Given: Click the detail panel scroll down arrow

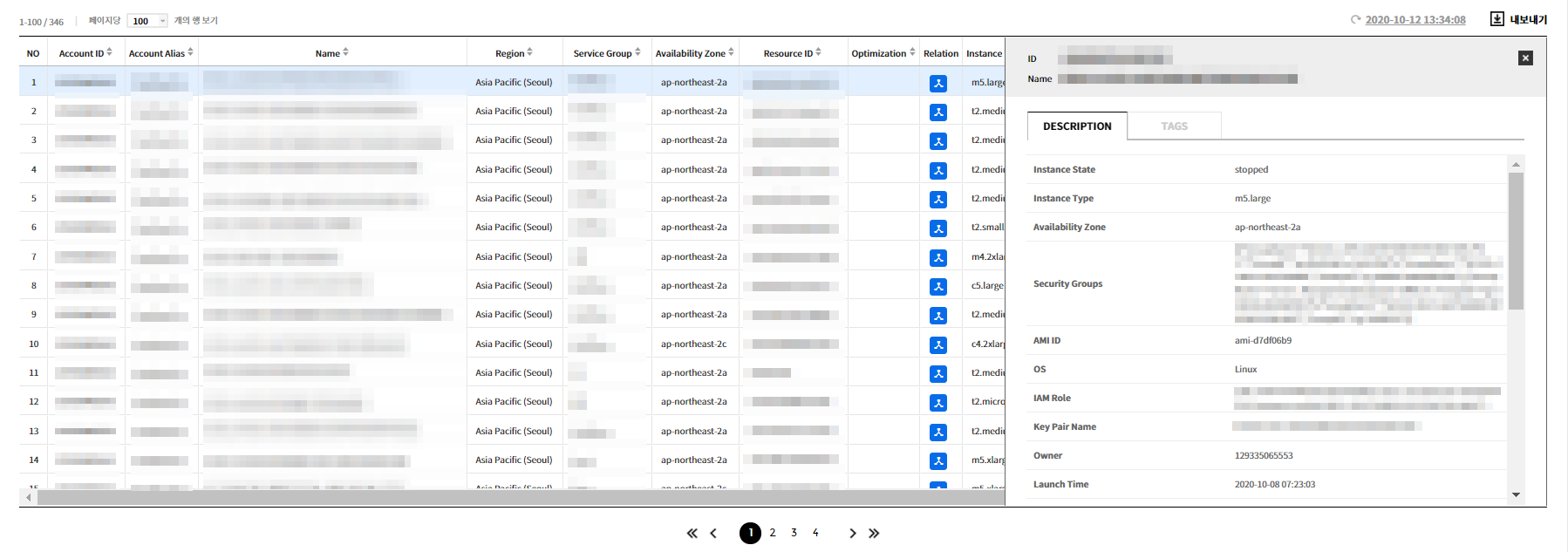Looking at the screenshot, I should 1516,494.
